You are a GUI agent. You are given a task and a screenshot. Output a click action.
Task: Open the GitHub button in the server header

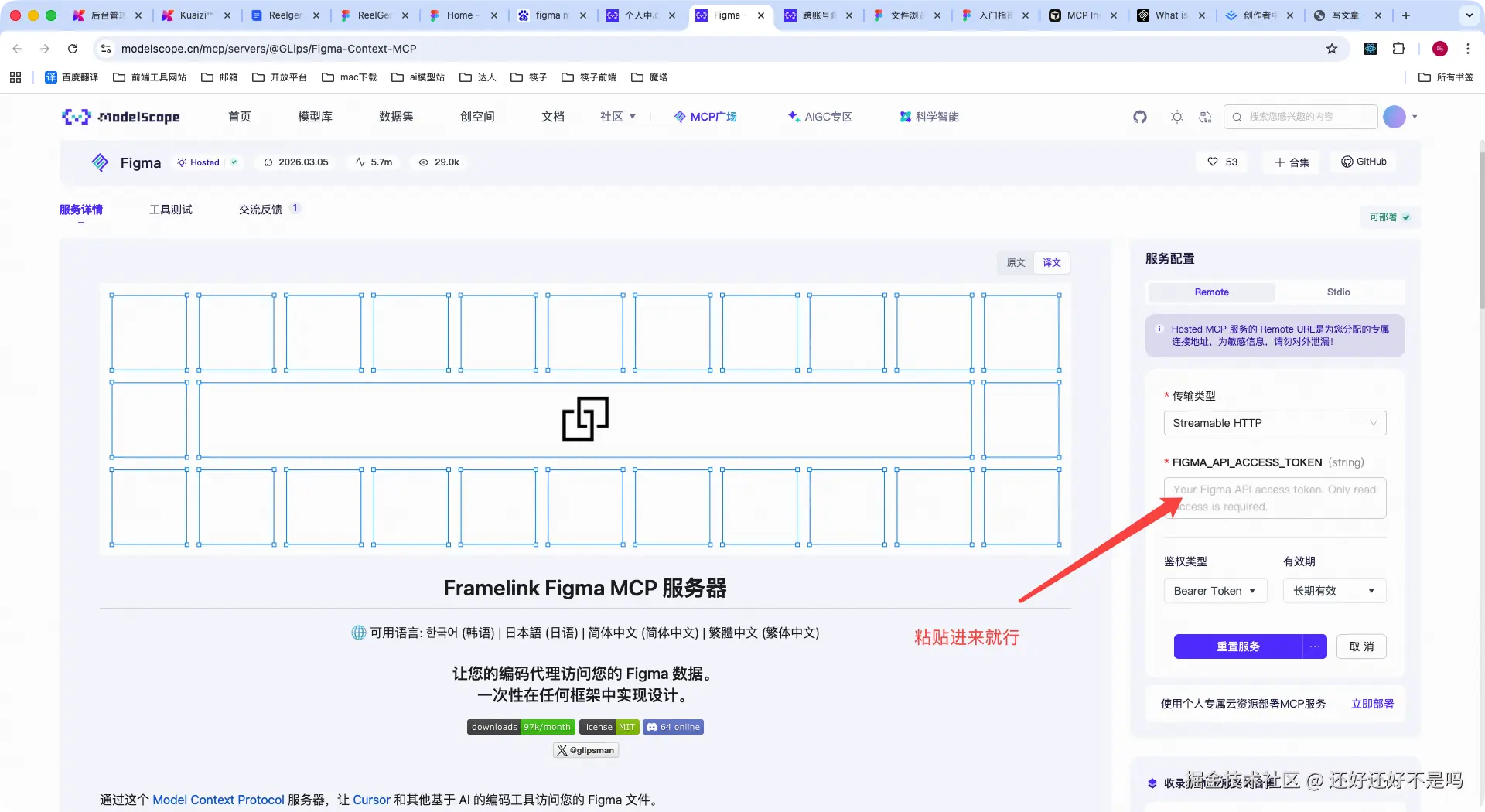(1364, 162)
